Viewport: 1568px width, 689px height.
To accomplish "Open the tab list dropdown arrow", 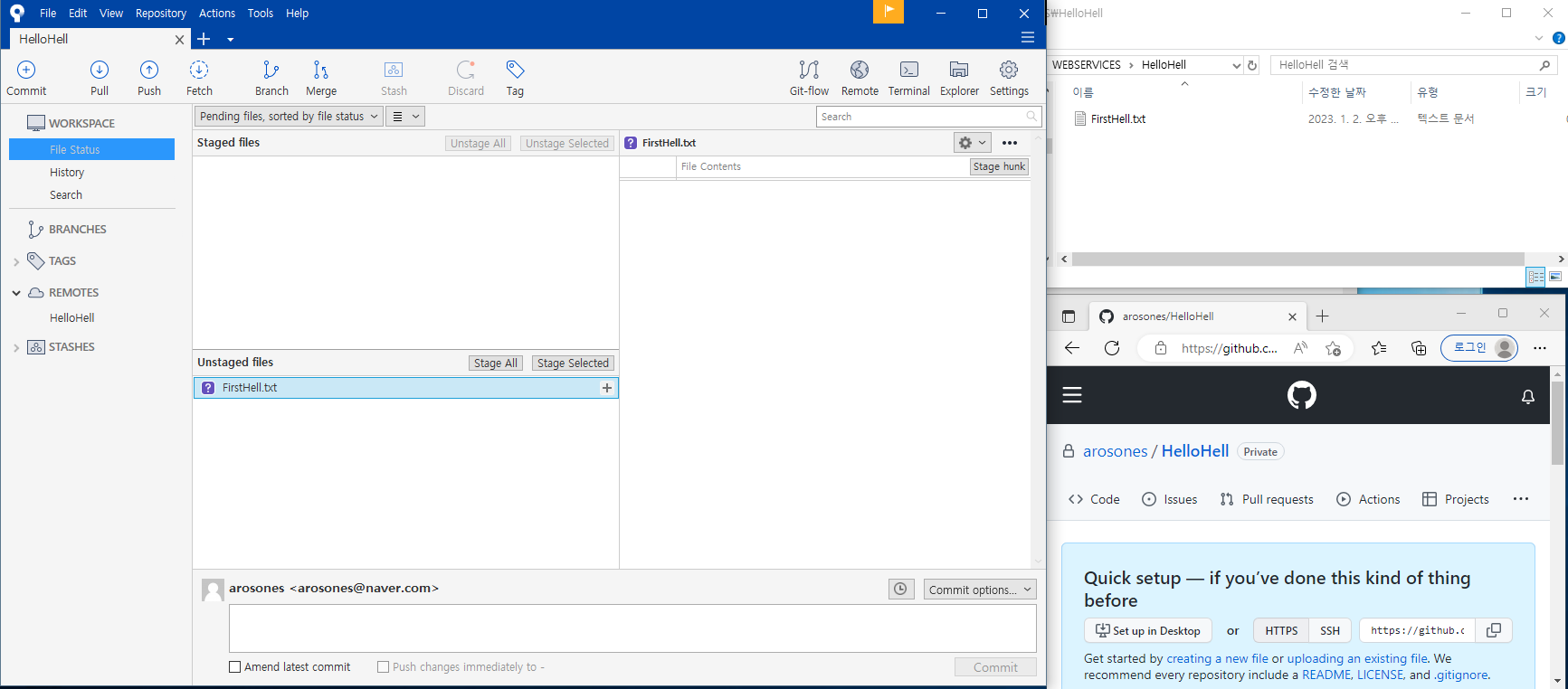I will click(x=231, y=40).
